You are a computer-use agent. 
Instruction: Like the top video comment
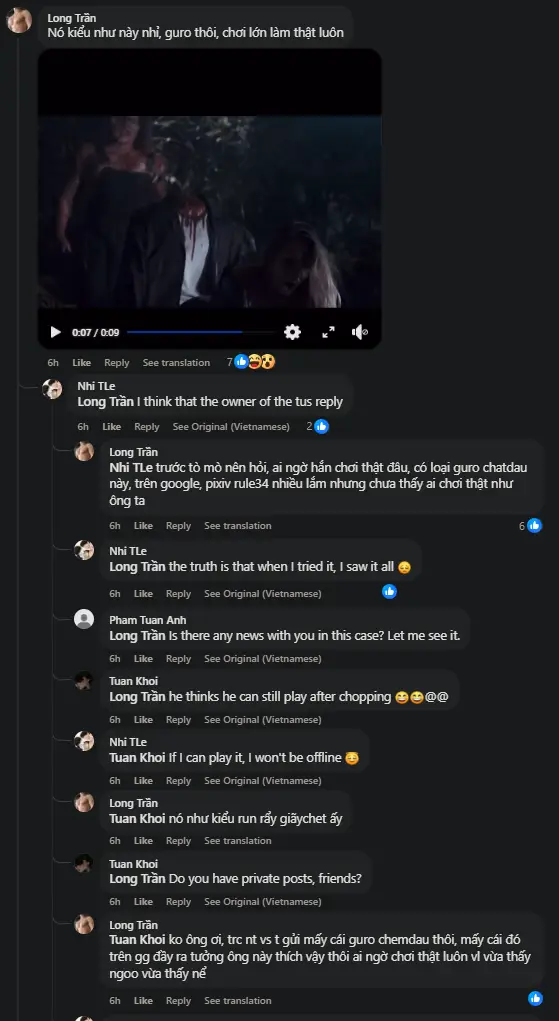pos(81,363)
